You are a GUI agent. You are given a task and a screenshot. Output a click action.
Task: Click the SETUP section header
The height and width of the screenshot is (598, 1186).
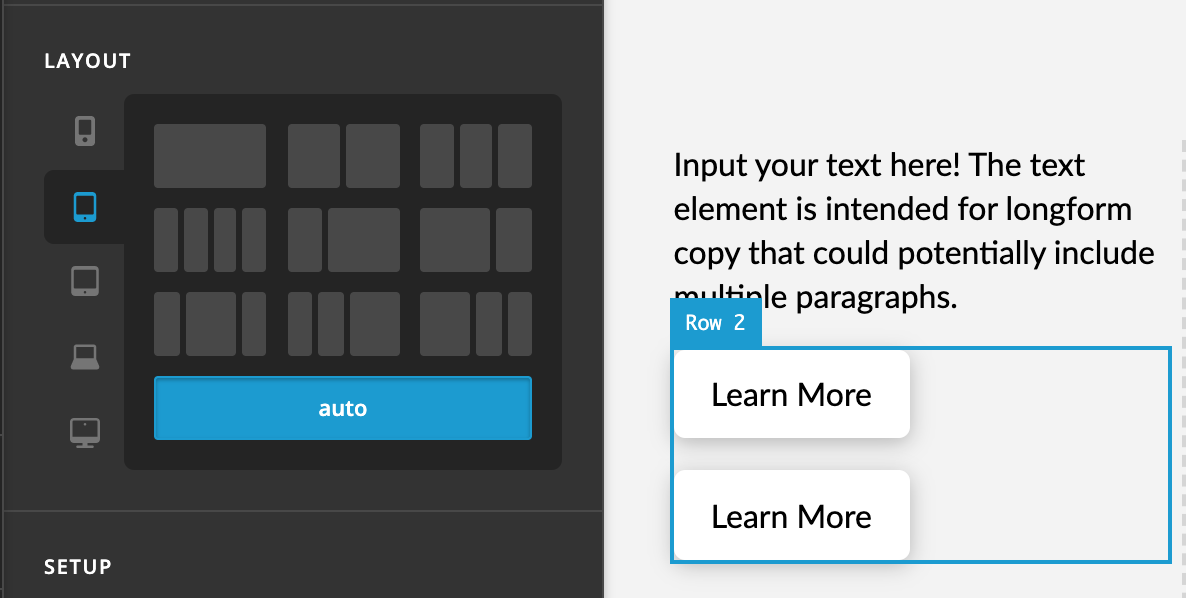[78, 567]
